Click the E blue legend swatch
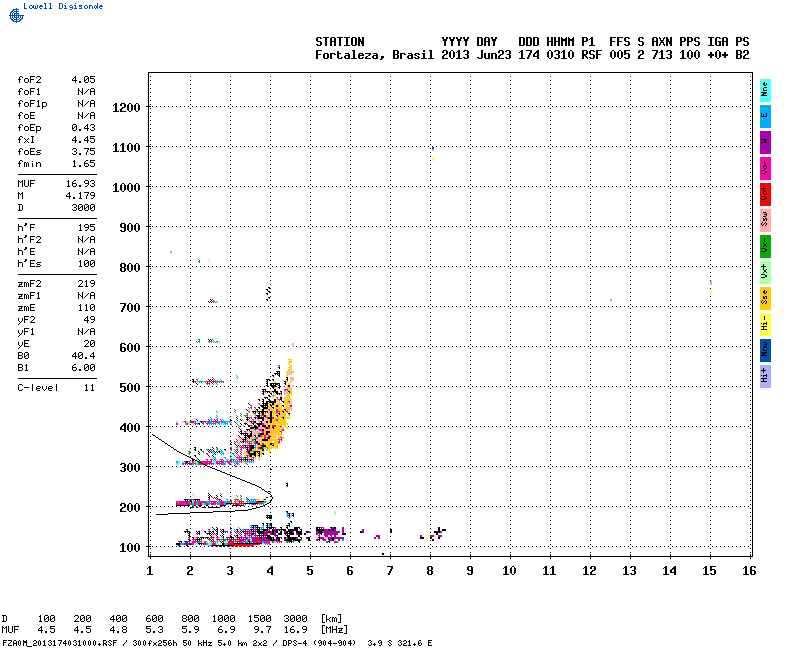This screenshot has height=650, width=800. [765, 116]
